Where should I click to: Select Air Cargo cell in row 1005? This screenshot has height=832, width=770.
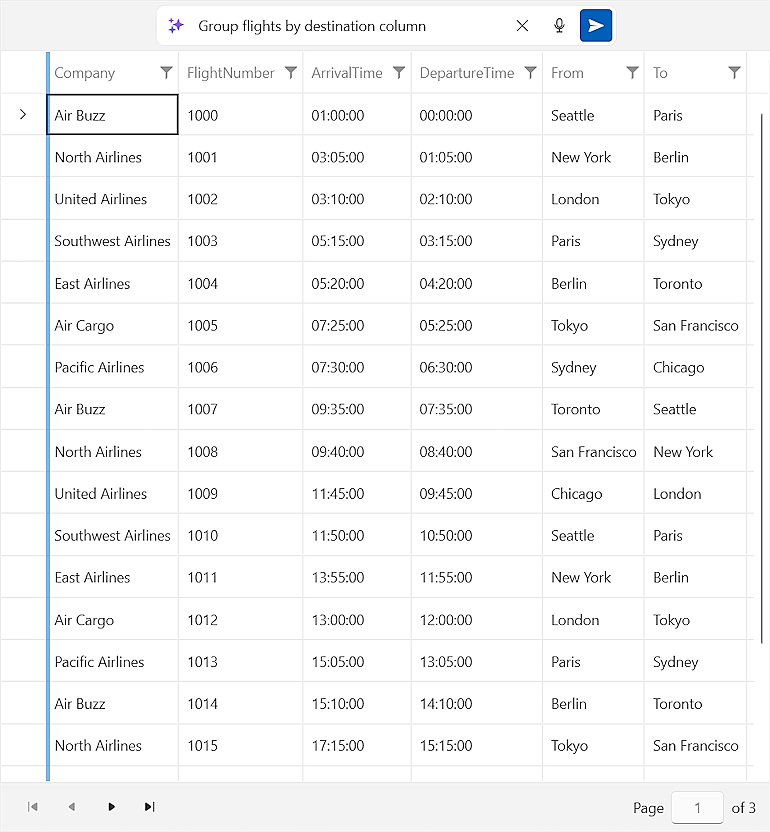(x=113, y=325)
